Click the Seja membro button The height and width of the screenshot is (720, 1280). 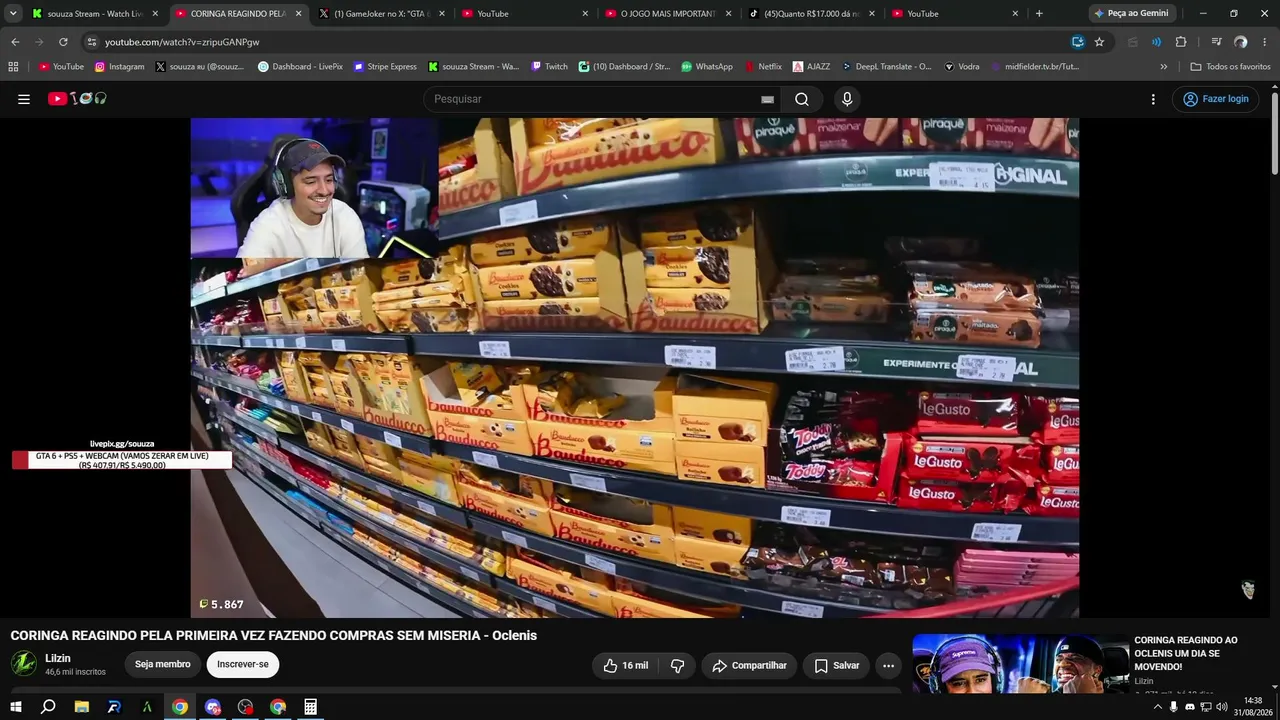click(x=162, y=665)
